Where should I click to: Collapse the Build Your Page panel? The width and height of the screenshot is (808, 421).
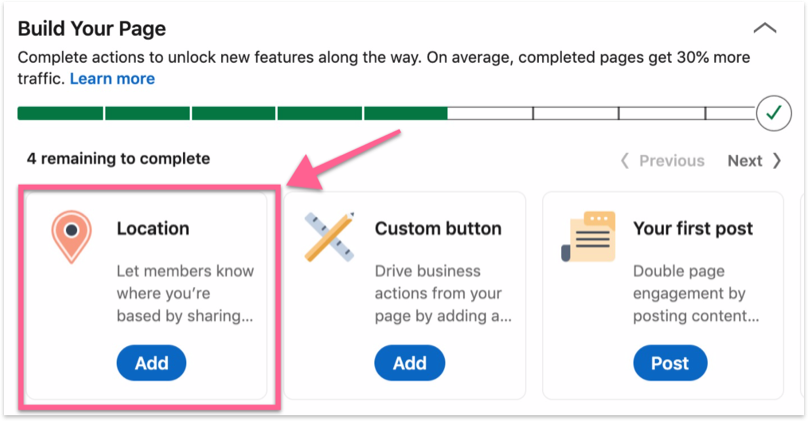point(764,29)
